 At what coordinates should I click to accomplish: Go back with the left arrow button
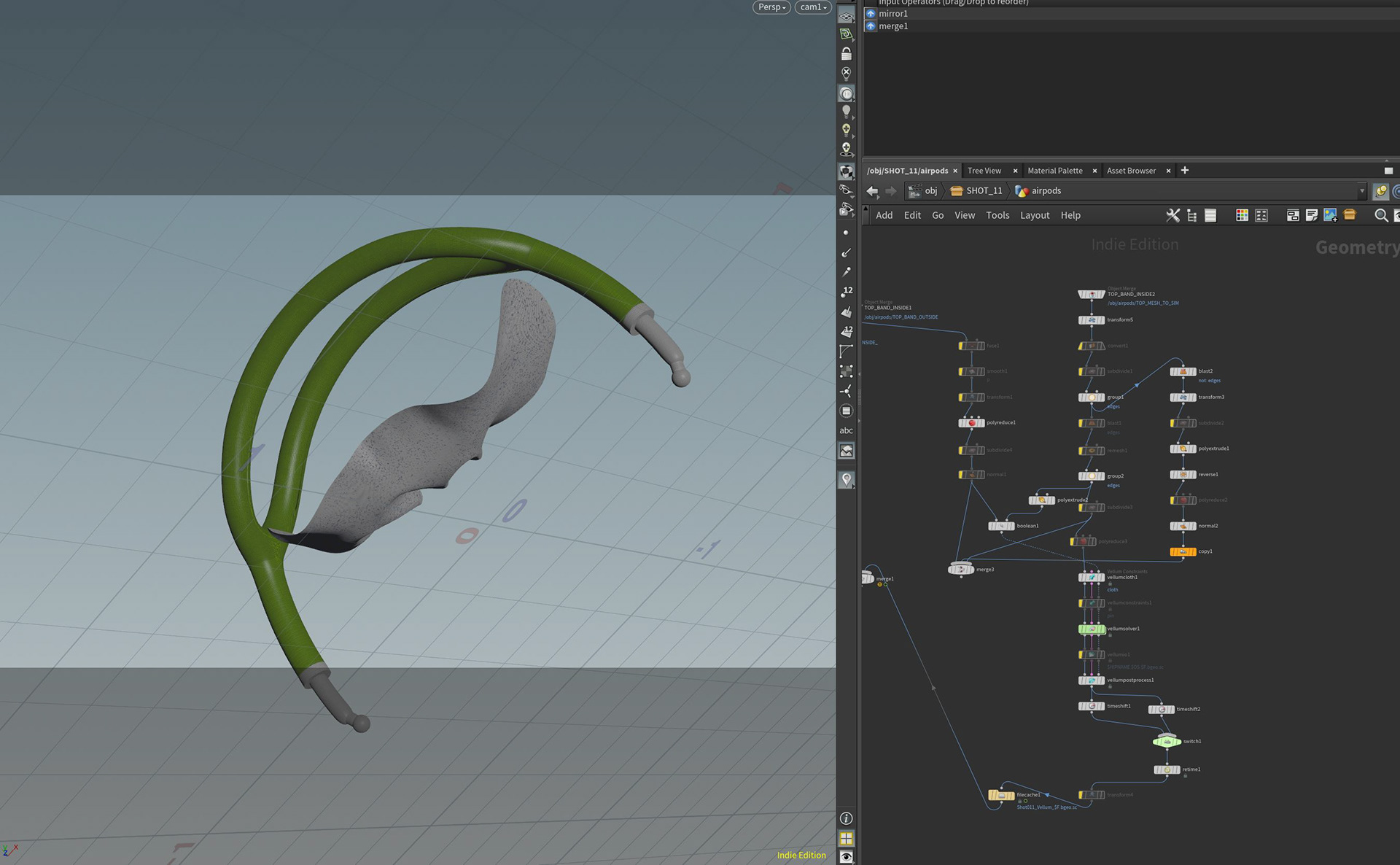(x=872, y=191)
